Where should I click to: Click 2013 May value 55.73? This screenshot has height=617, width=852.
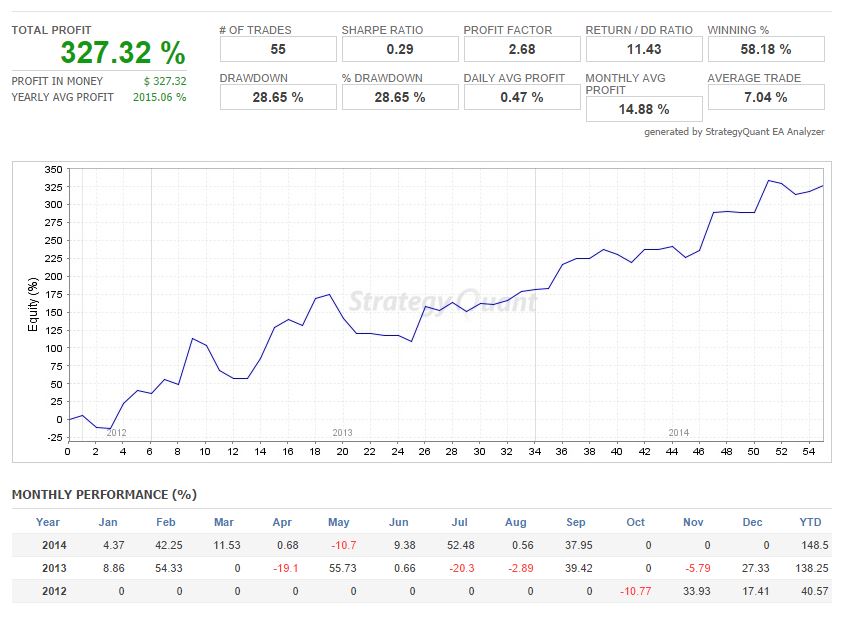[343, 569]
